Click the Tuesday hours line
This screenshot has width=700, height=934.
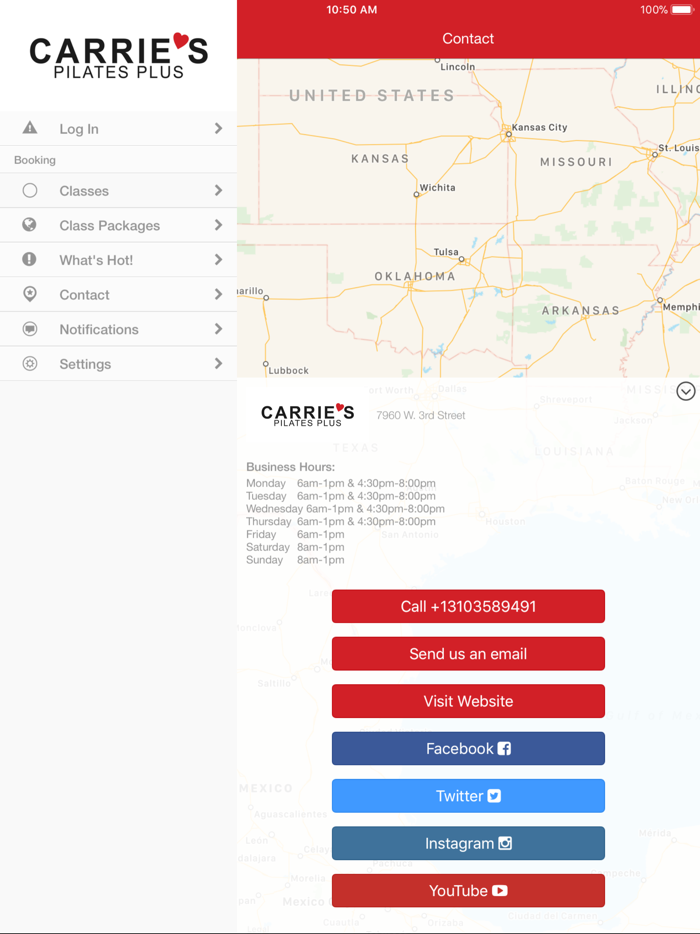coord(341,496)
